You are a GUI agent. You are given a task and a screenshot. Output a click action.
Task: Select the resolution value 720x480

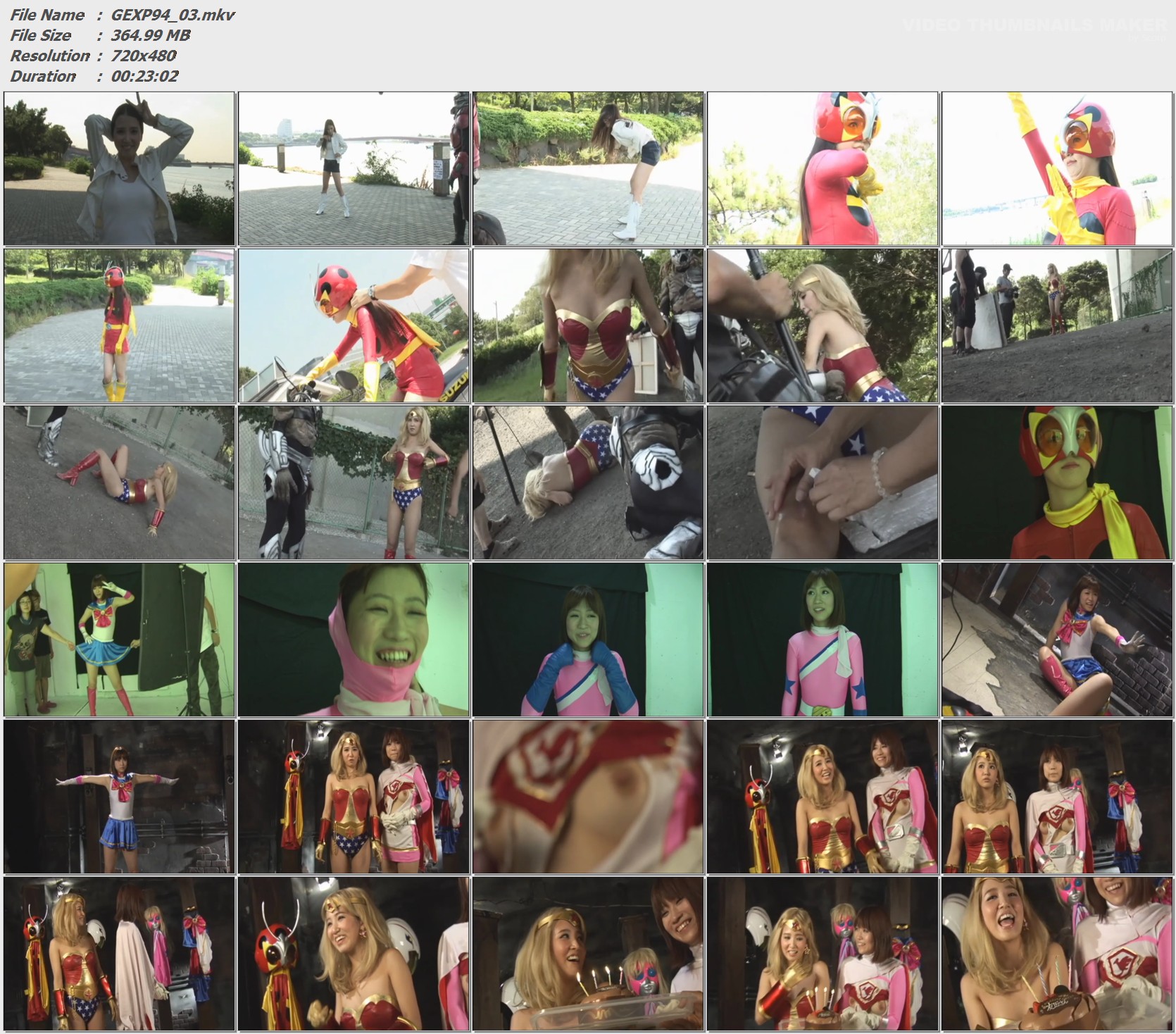[144, 56]
